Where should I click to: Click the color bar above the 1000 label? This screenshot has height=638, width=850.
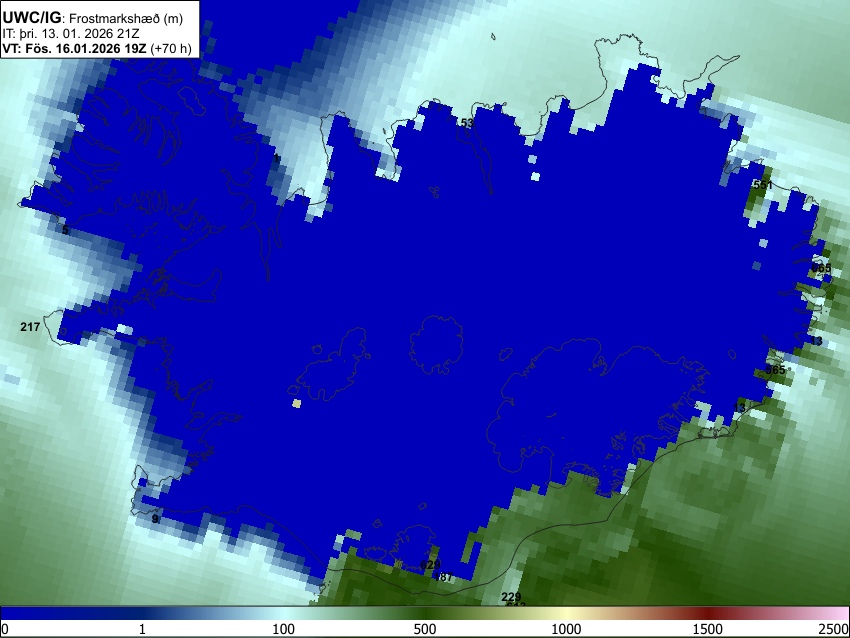(566, 614)
